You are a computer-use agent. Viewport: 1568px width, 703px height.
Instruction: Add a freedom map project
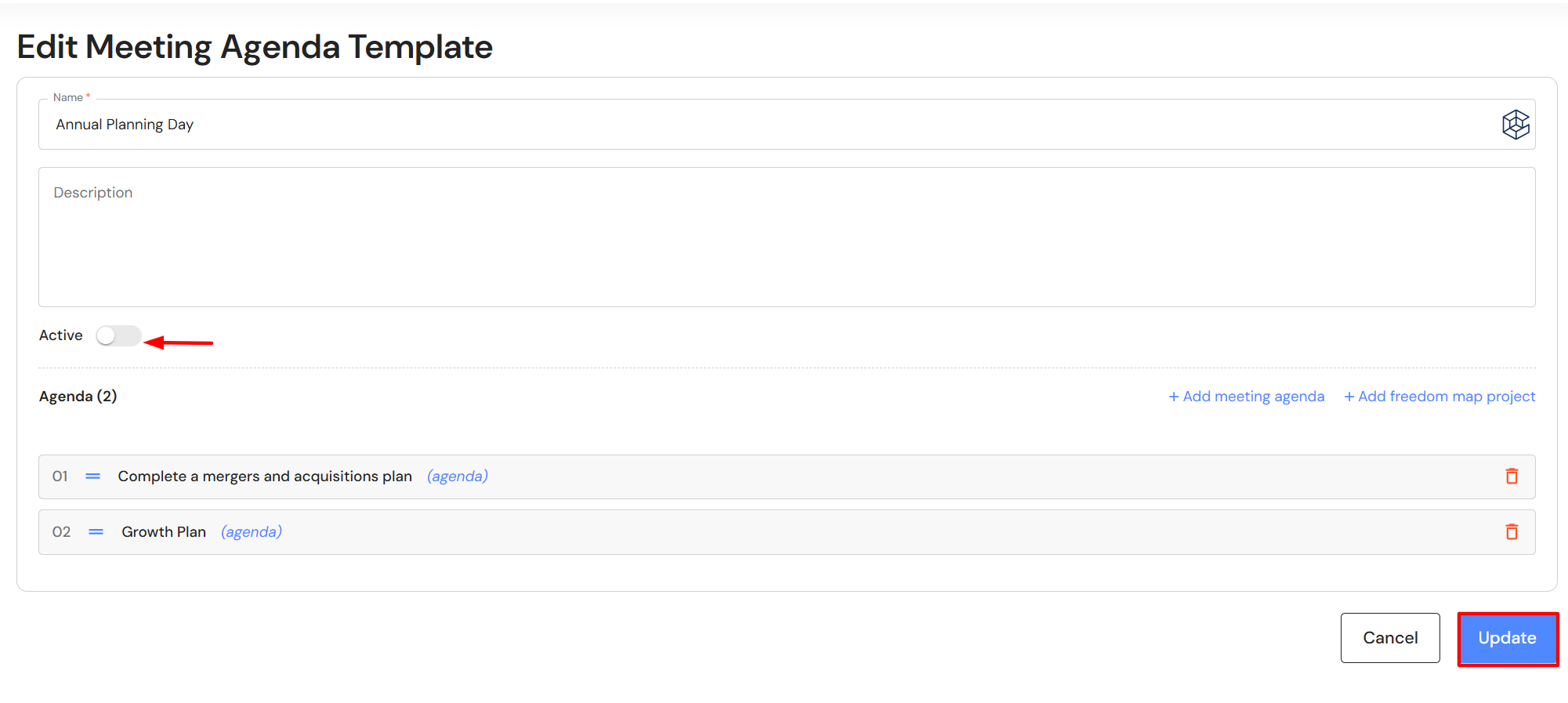(1439, 397)
